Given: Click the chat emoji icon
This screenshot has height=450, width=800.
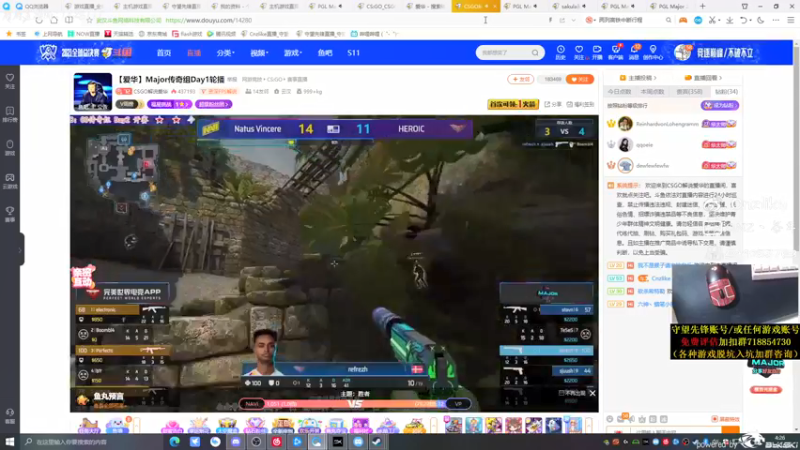Looking at the screenshot, I should [x=610, y=419].
